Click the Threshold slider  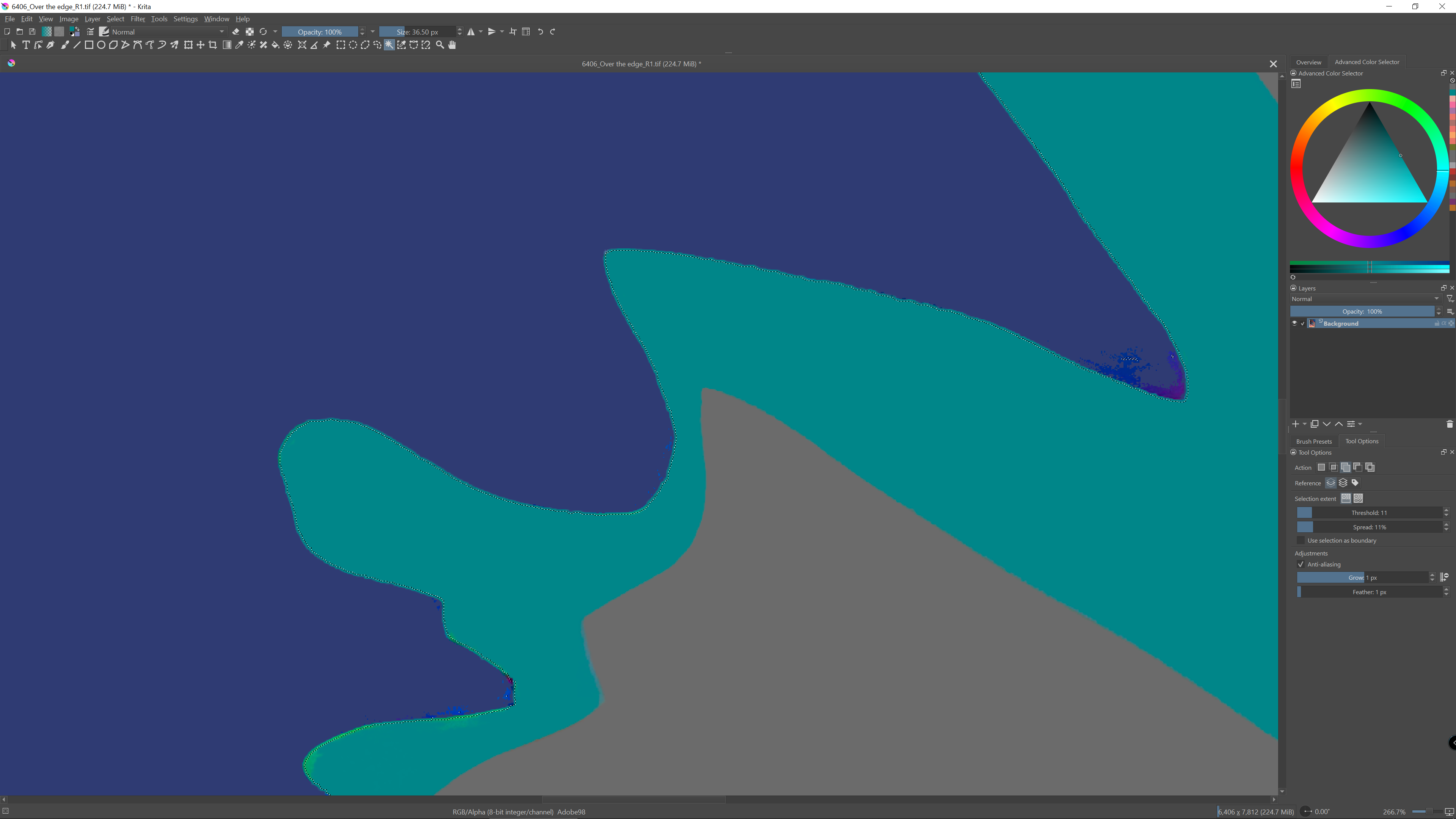pos(1369,513)
